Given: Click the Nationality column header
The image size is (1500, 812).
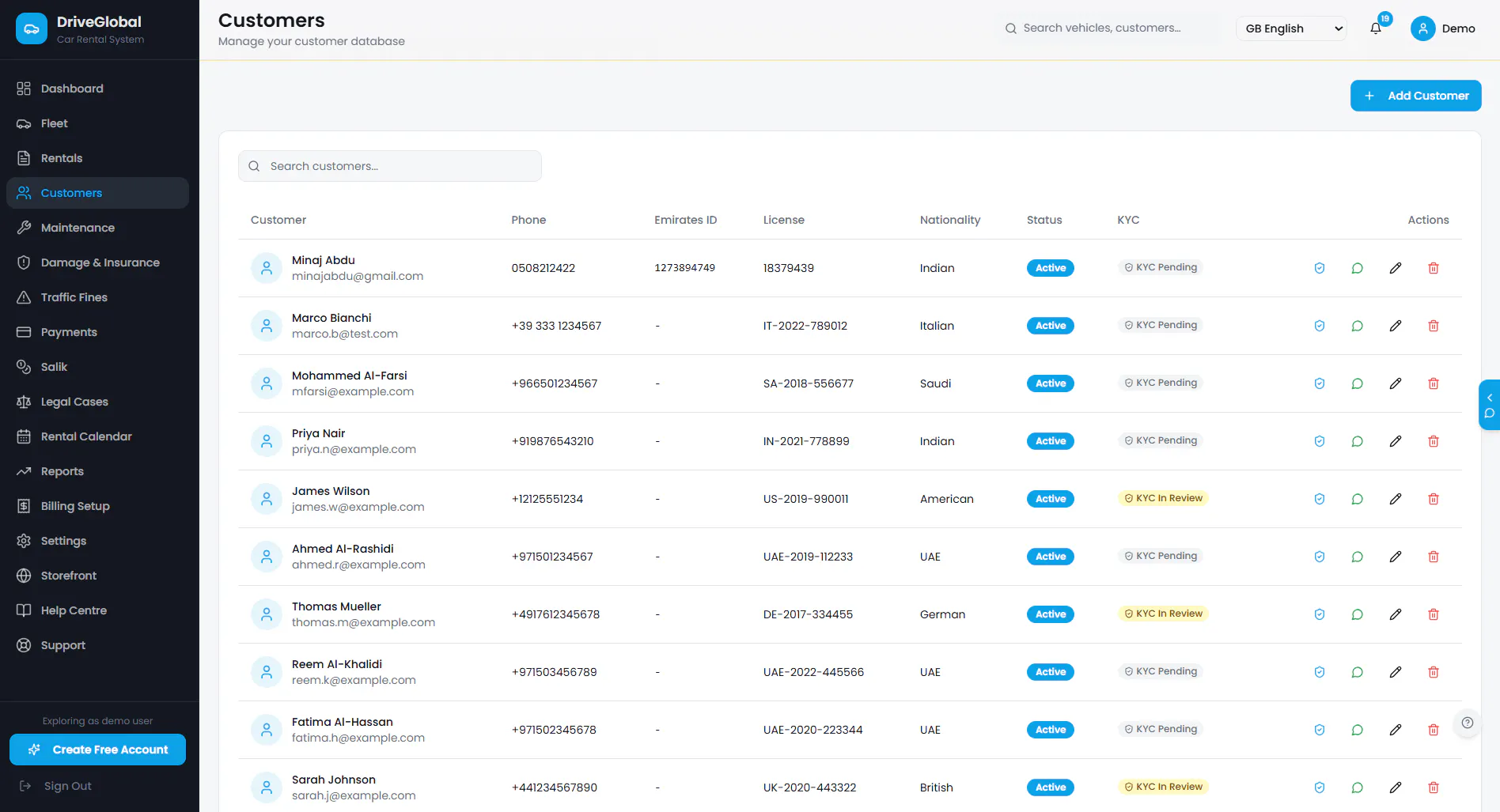Looking at the screenshot, I should click(950, 220).
